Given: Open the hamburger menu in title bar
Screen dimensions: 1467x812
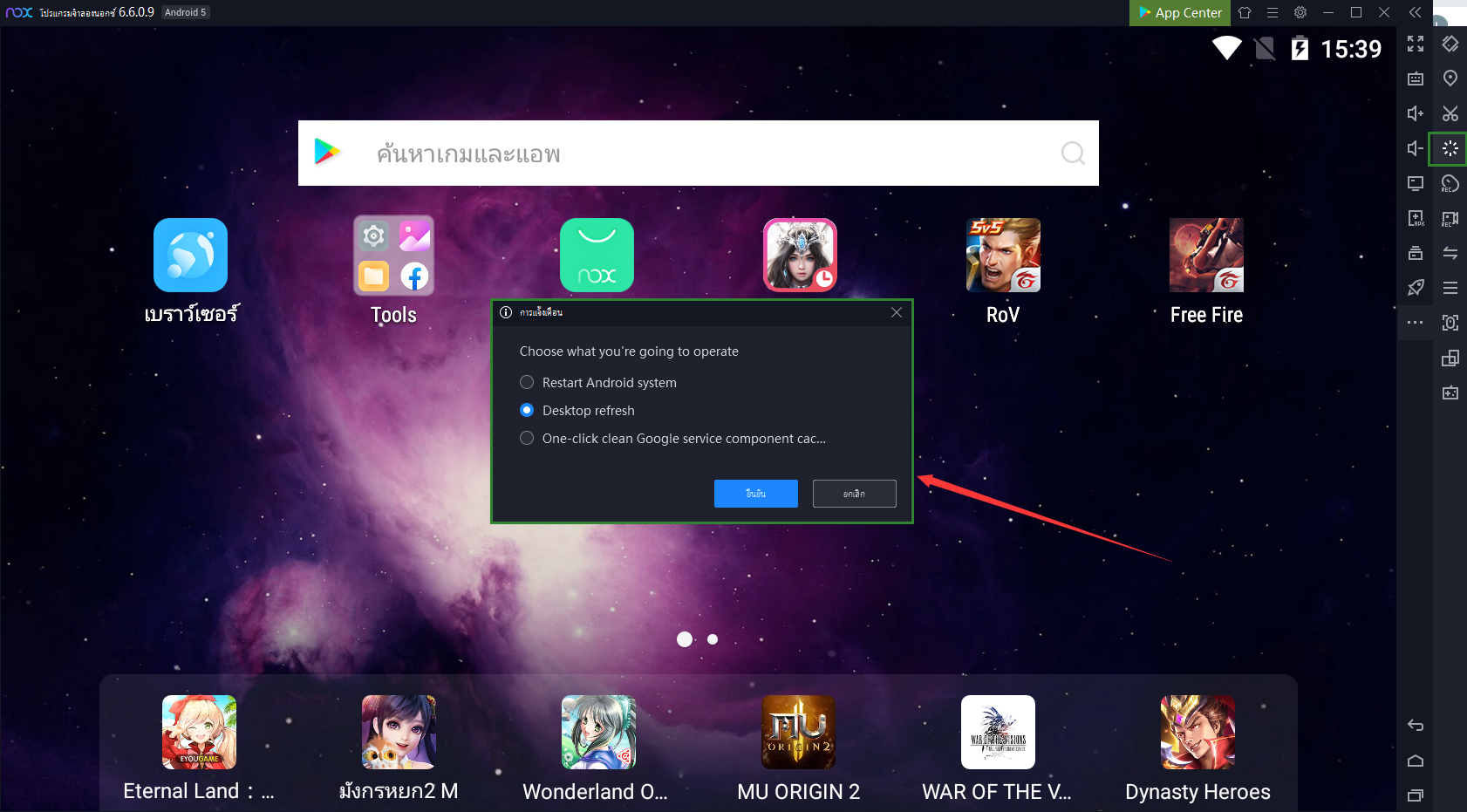Looking at the screenshot, I should coord(1273,12).
